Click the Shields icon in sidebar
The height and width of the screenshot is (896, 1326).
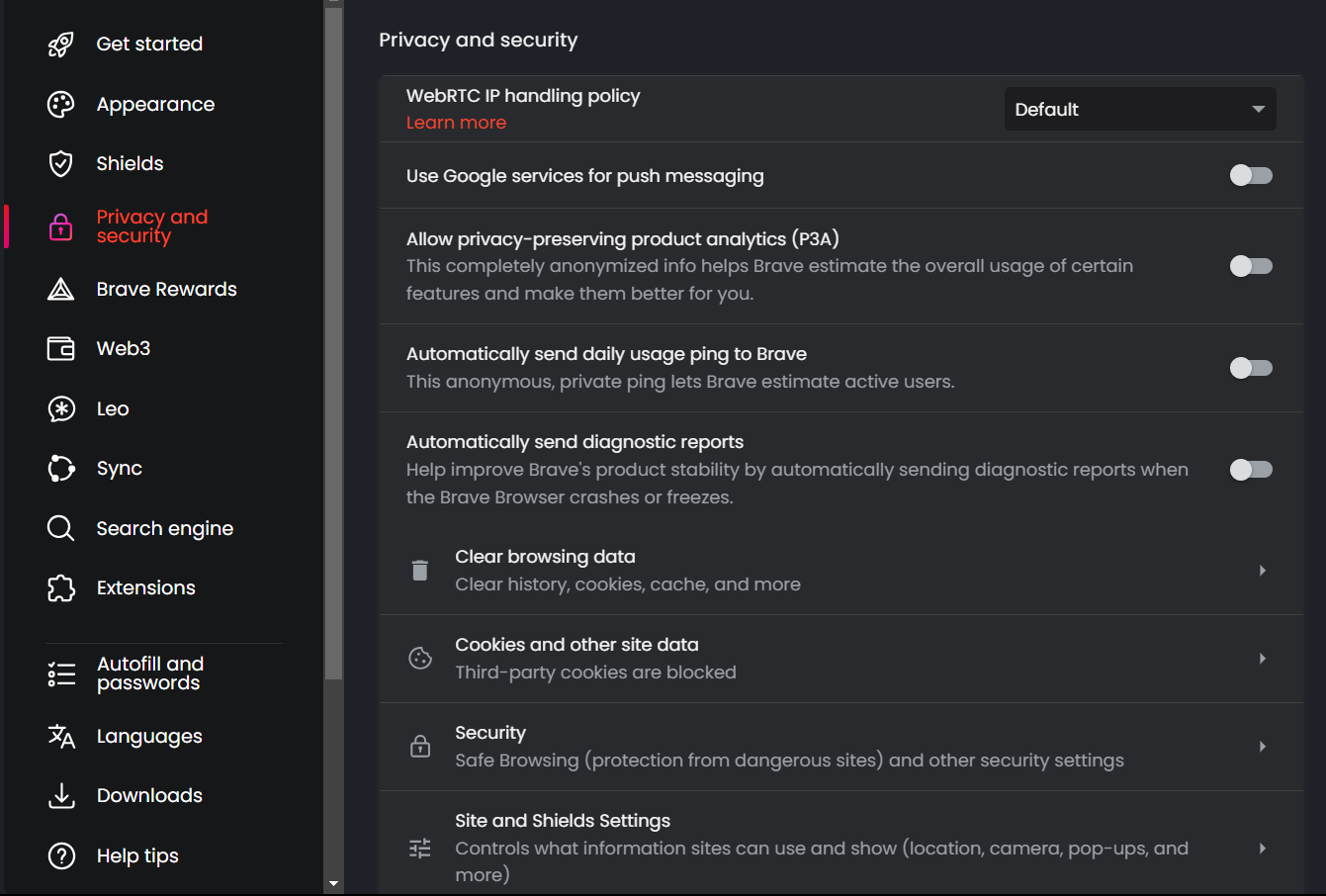[x=61, y=164]
